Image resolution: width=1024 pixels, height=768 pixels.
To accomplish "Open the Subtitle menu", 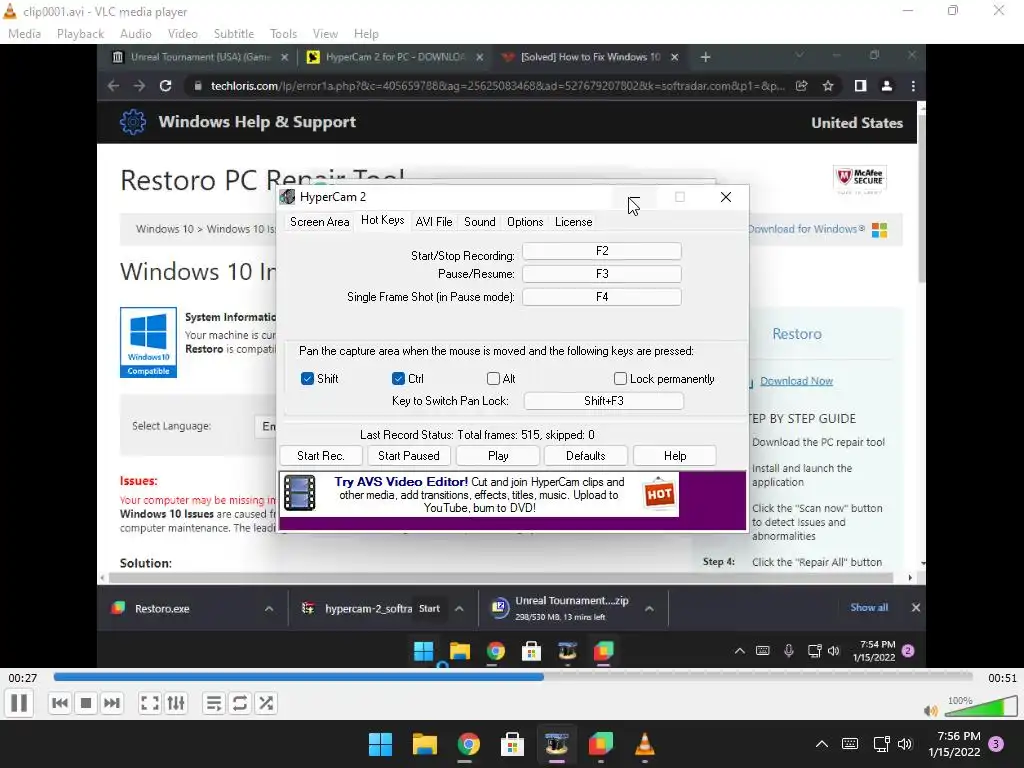I will (x=234, y=33).
